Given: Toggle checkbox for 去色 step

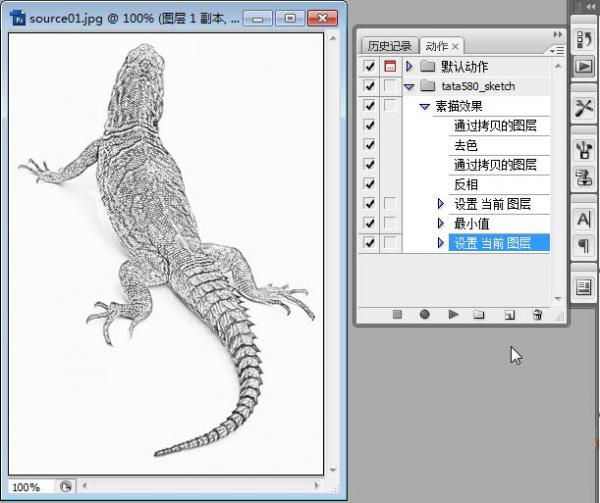Looking at the screenshot, I should 370,145.
